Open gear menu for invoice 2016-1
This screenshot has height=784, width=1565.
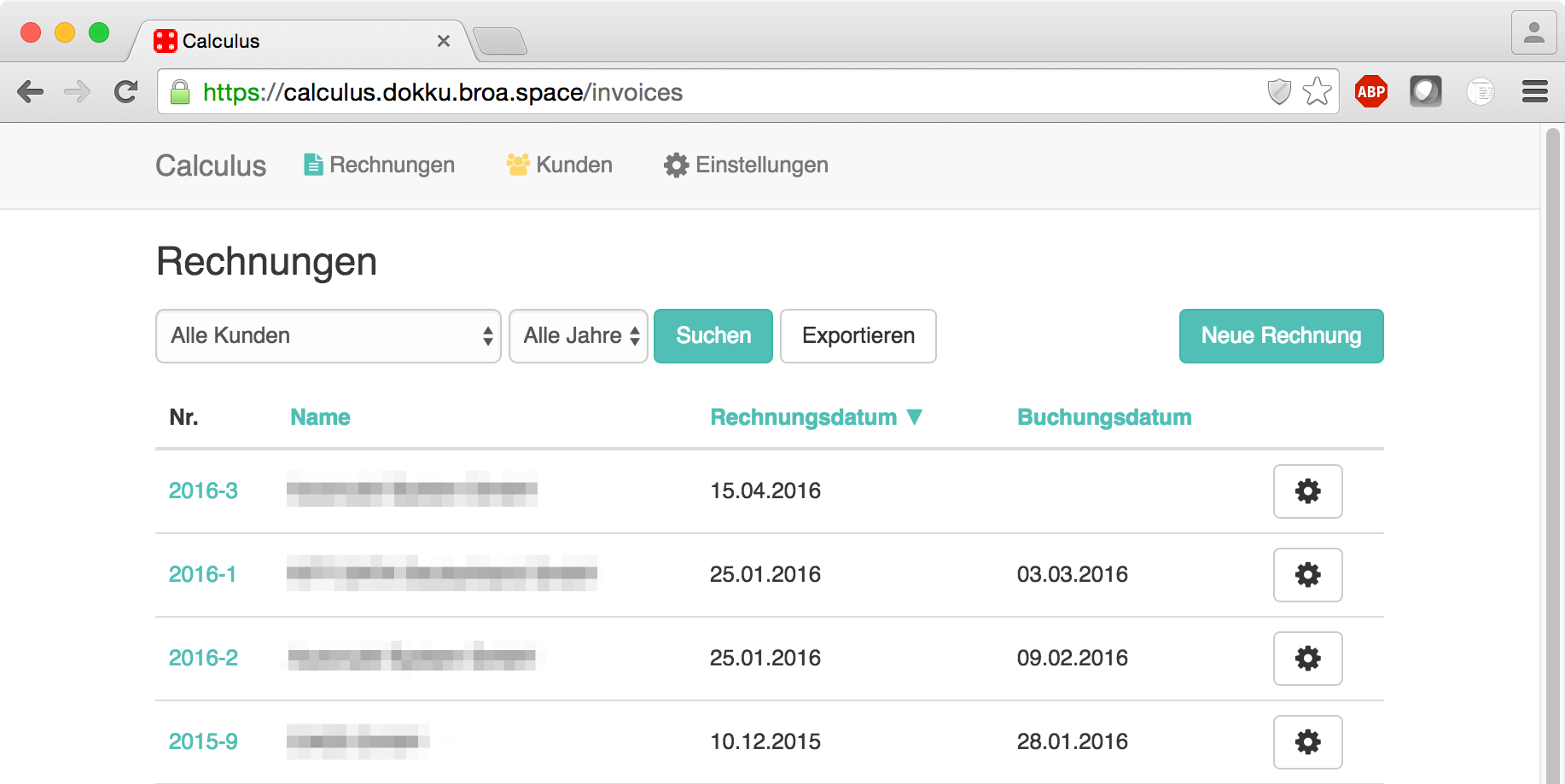pos(1307,575)
